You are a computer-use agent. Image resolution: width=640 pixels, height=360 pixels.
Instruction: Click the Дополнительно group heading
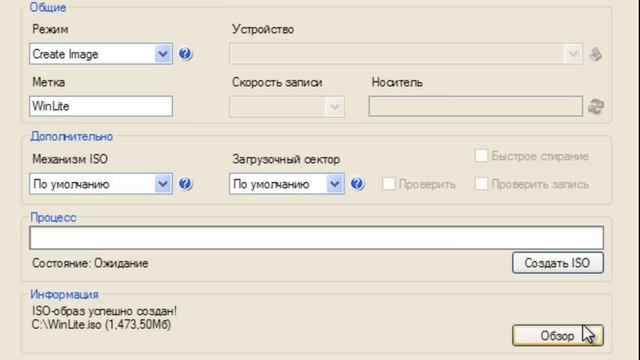(71, 136)
